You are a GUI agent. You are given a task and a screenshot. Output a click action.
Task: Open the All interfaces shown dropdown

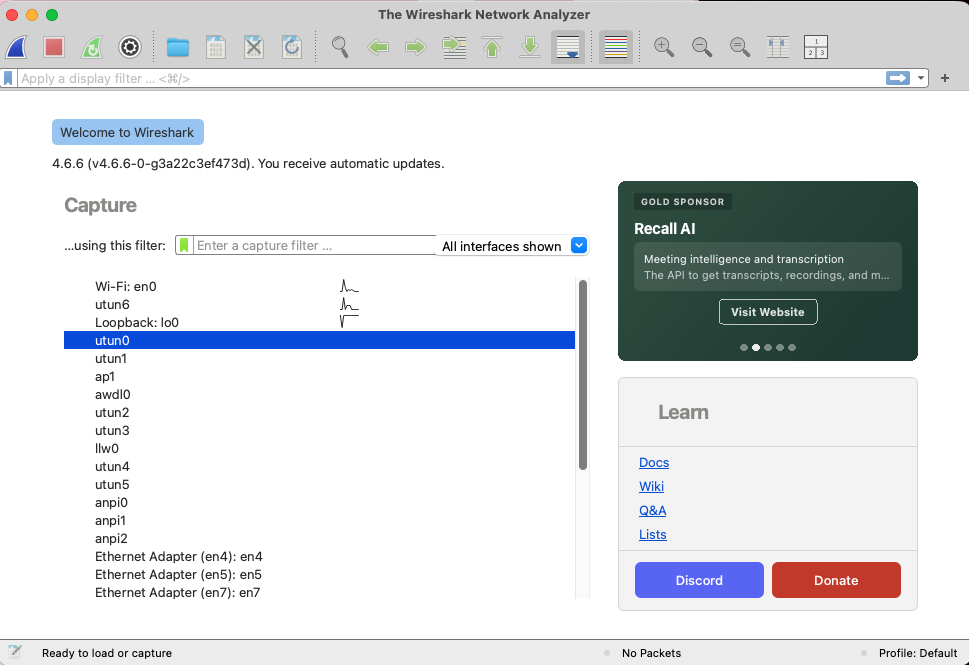[x=512, y=246]
